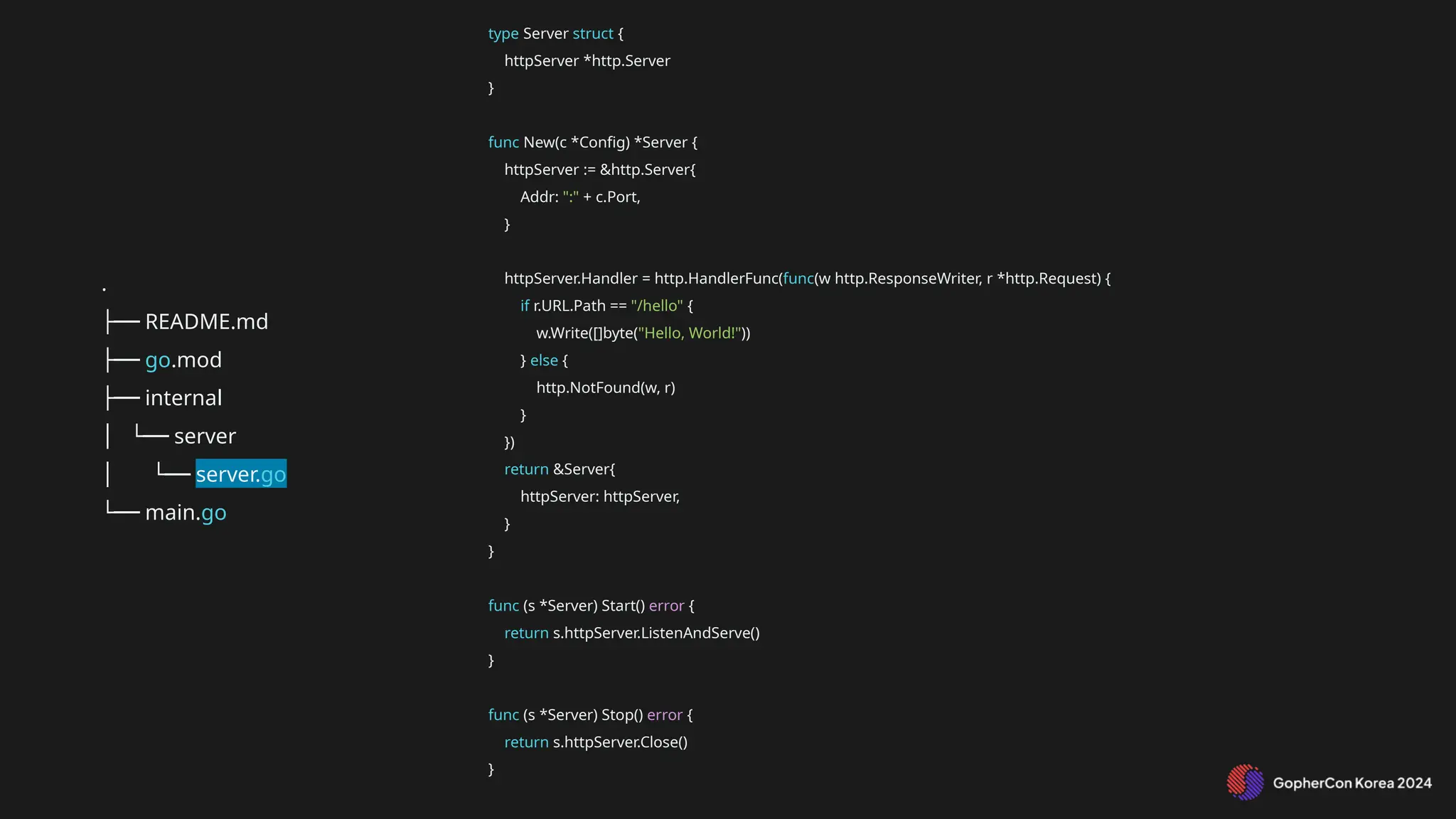Click the 'w.Write([]byte("Hello, World!"))' line

(x=643, y=333)
